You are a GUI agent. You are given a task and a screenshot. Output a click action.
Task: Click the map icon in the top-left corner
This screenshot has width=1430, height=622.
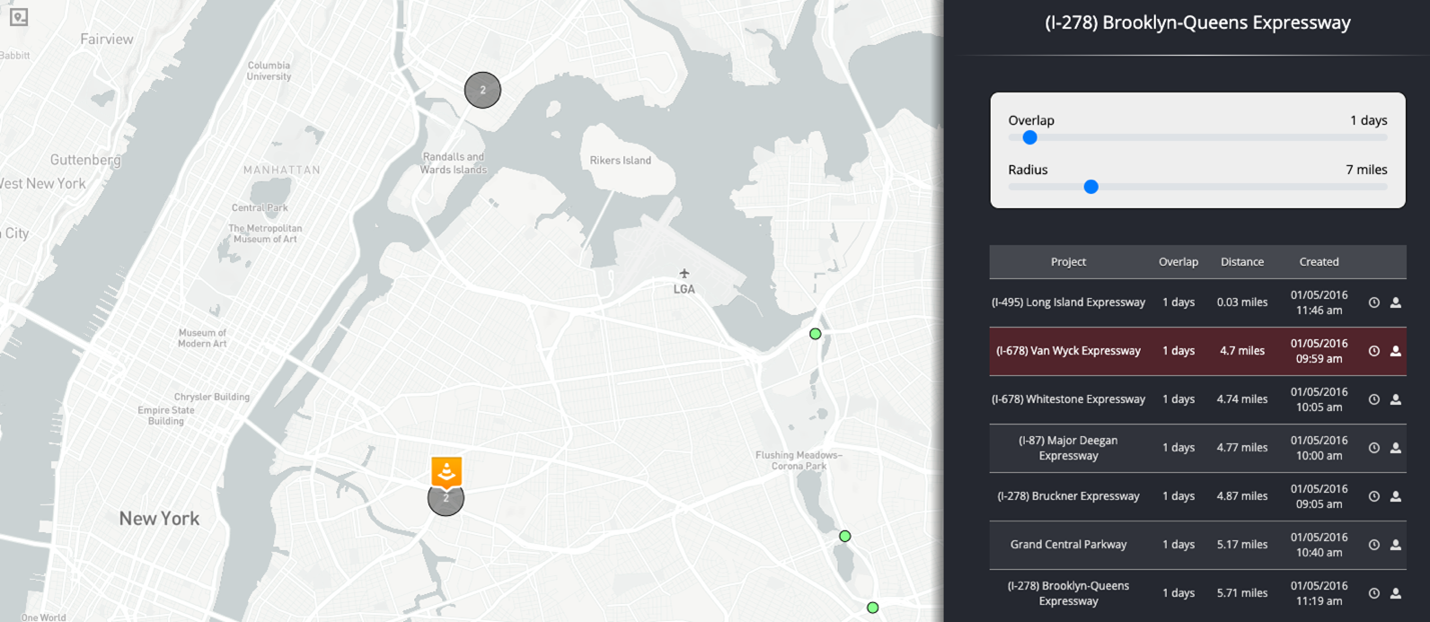click(x=19, y=17)
